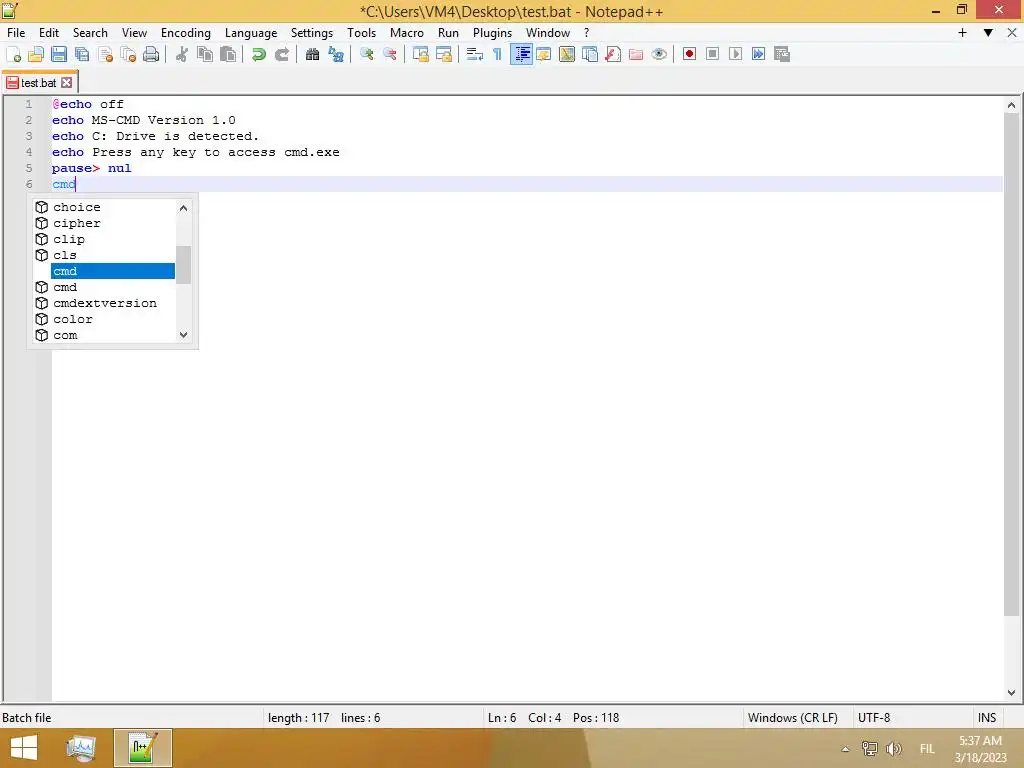Open the UTF-8 encoding status field
The width and height of the screenshot is (1024, 768).
point(874,717)
